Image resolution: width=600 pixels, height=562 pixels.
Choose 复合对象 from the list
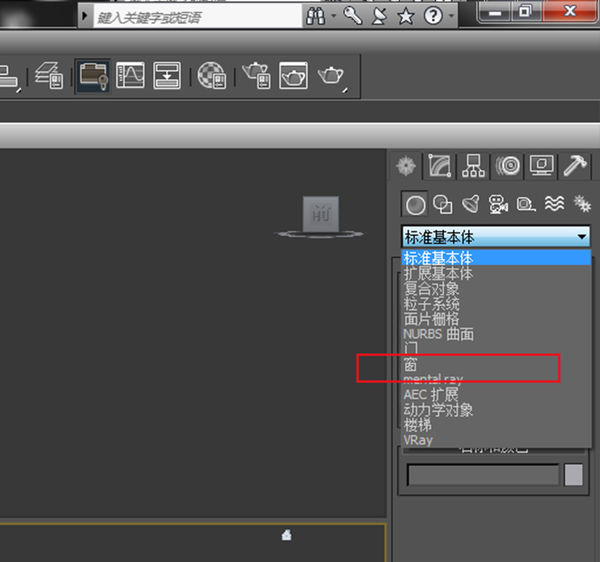[x=496, y=288]
